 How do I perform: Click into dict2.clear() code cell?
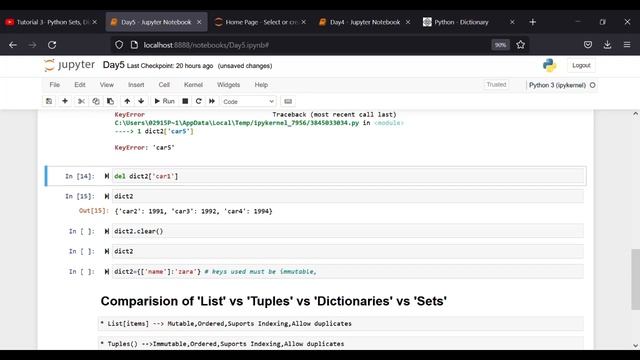(348, 231)
